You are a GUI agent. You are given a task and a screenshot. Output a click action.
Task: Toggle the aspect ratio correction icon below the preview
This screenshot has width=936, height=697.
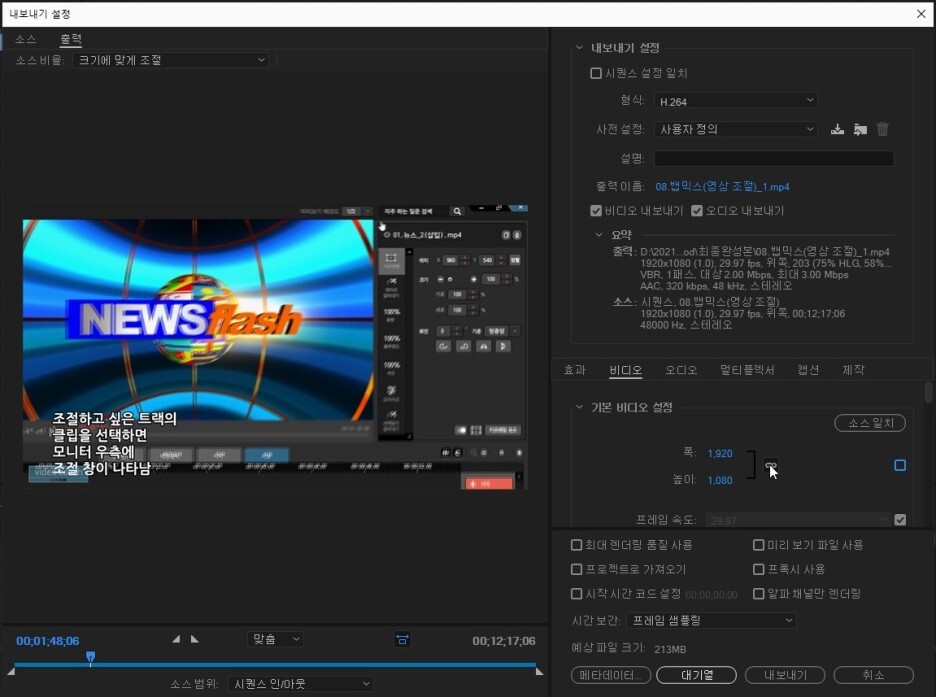[x=402, y=640]
